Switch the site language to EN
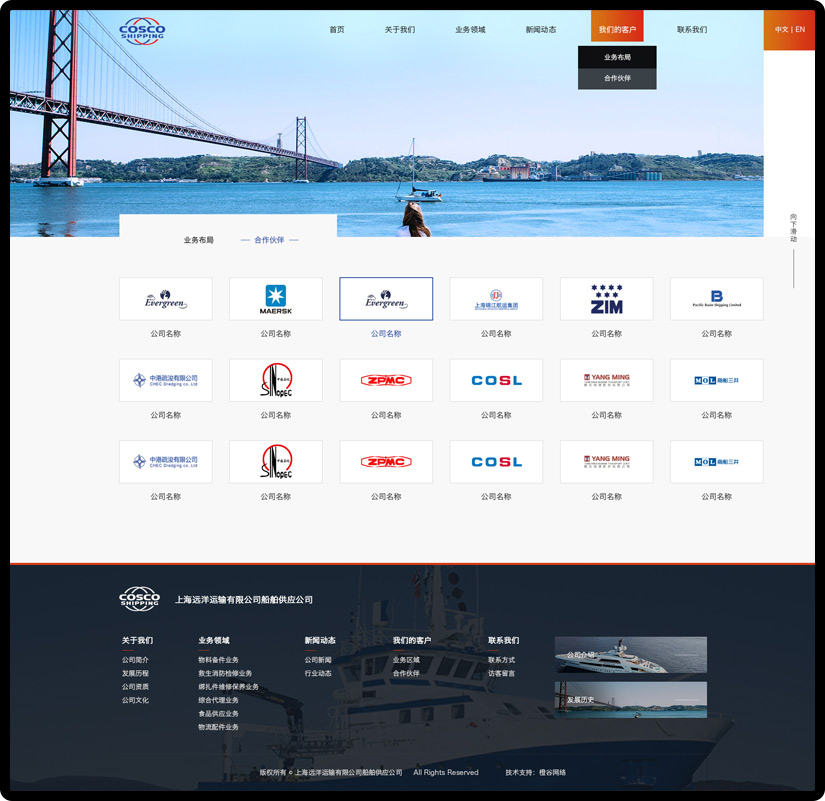This screenshot has width=825, height=801. [x=800, y=30]
